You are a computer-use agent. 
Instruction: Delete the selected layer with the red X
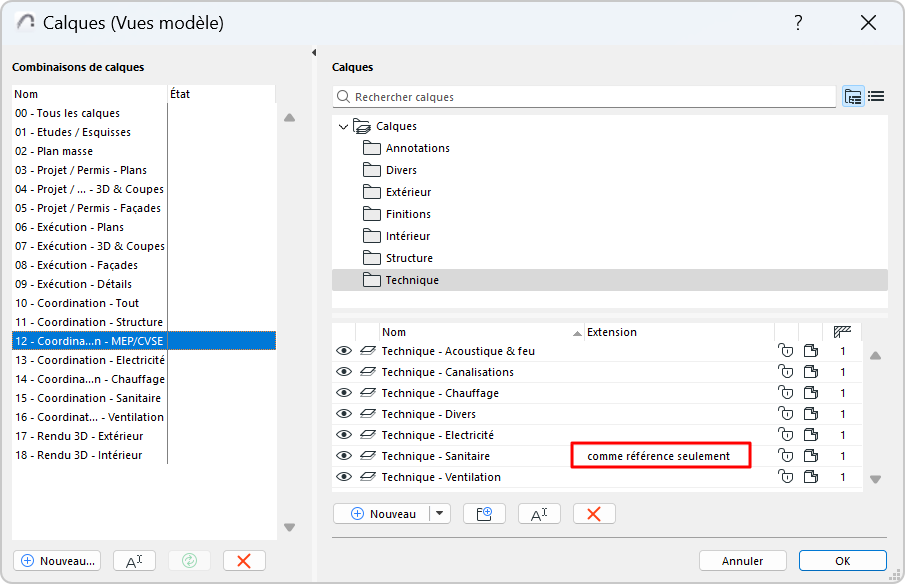click(593, 513)
